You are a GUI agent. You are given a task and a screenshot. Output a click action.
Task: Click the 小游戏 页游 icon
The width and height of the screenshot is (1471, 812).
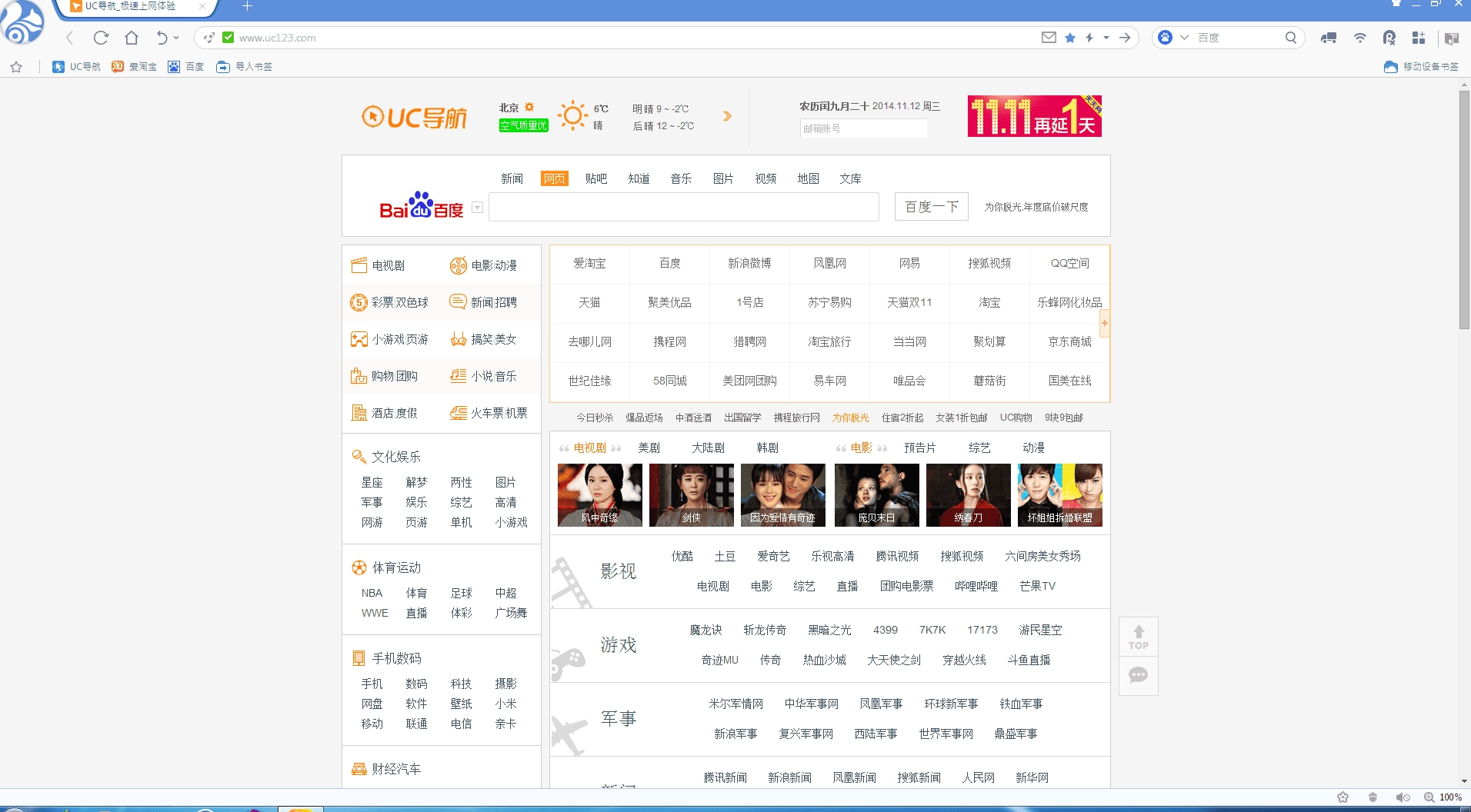click(x=359, y=339)
